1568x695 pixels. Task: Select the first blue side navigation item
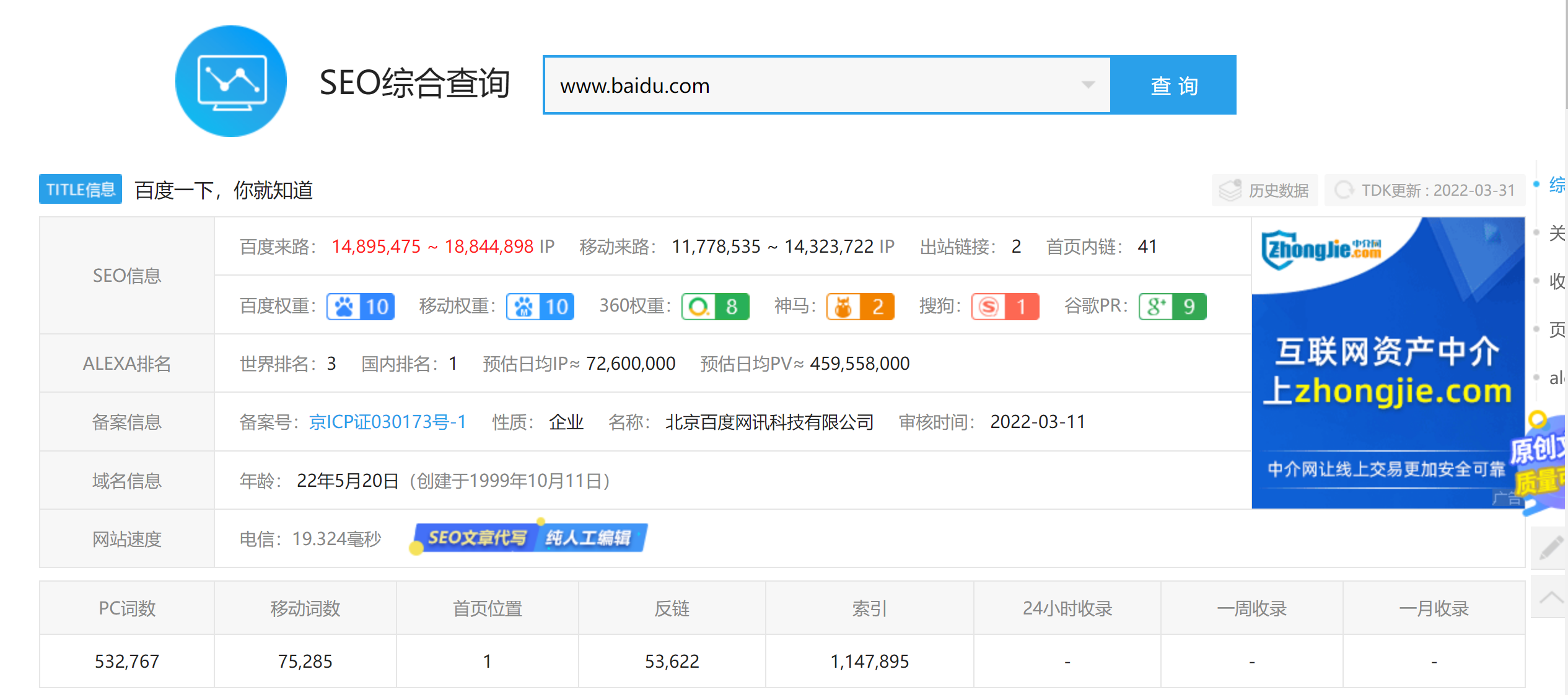(x=1556, y=185)
